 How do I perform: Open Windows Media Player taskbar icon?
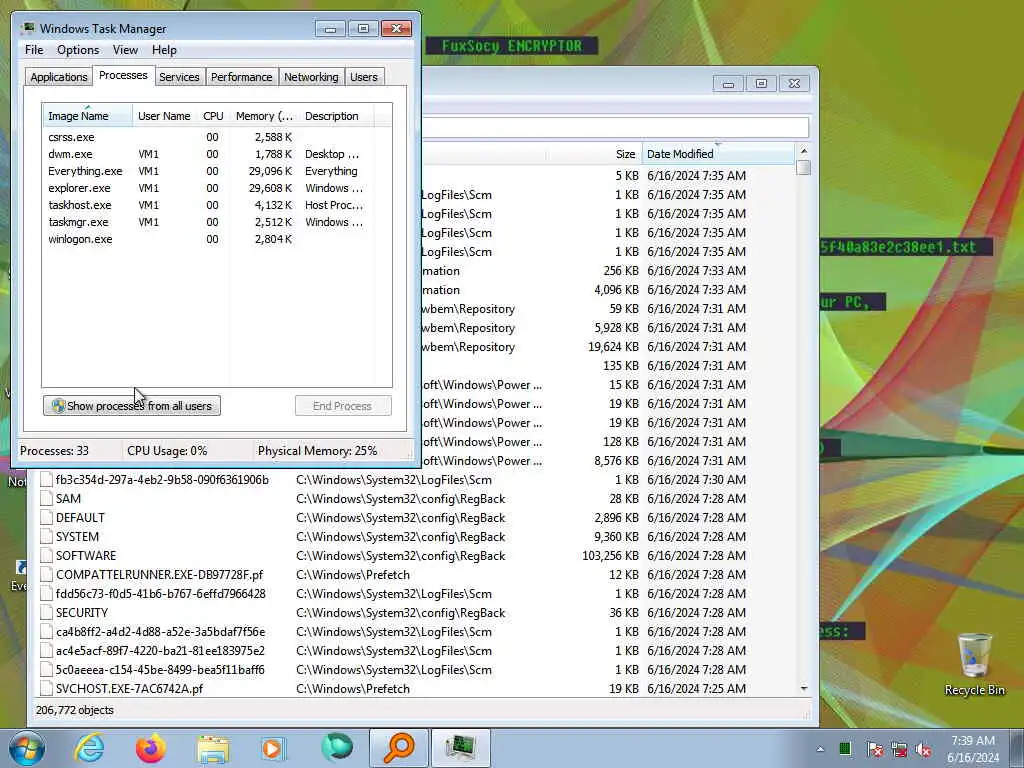[x=274, y=748]
